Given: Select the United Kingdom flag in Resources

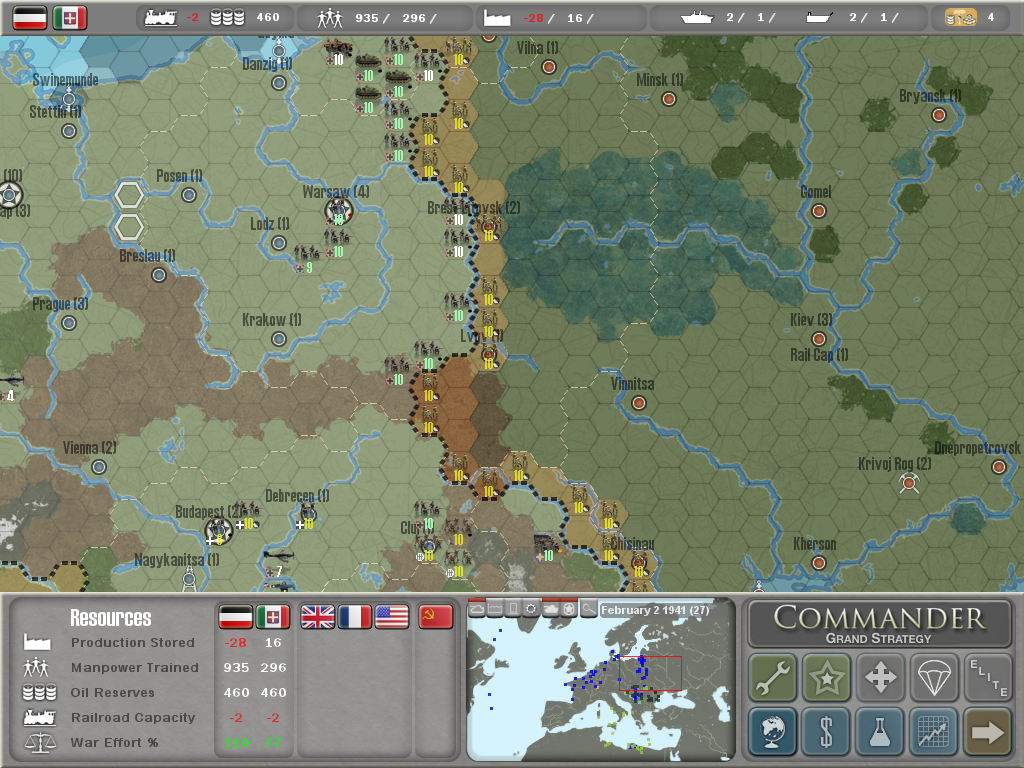Looking at the screenshot, I should [x=318, y=617].
